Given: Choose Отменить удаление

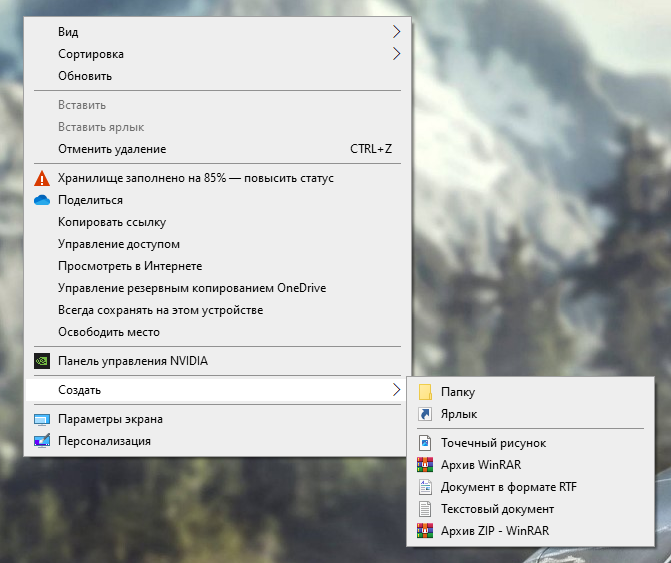Looking at the screenshot, I should click(x=217, y=149).
